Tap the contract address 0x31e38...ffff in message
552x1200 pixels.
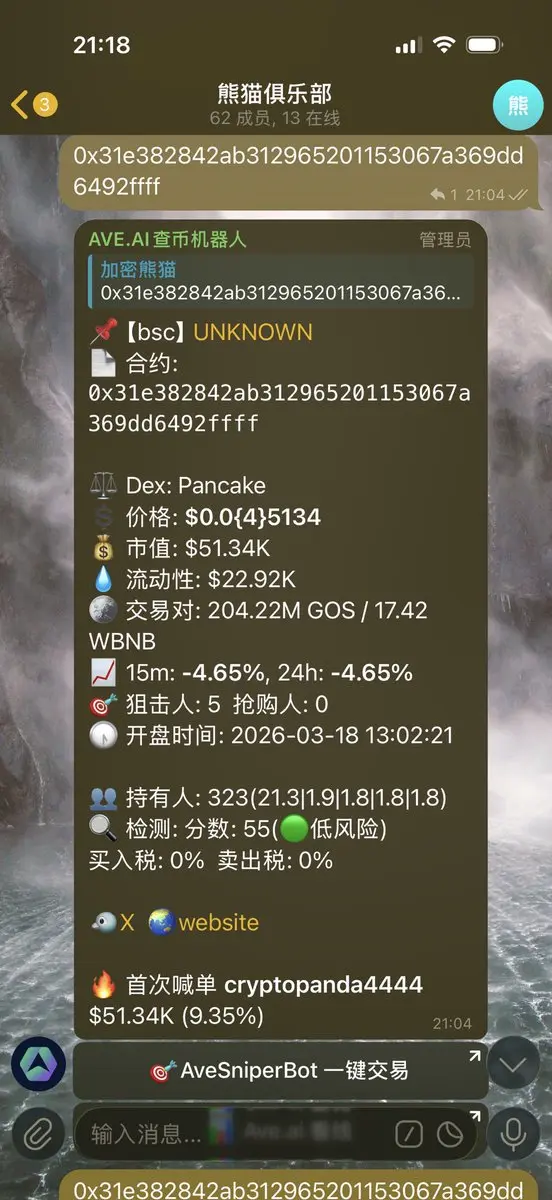pos(279,408)
